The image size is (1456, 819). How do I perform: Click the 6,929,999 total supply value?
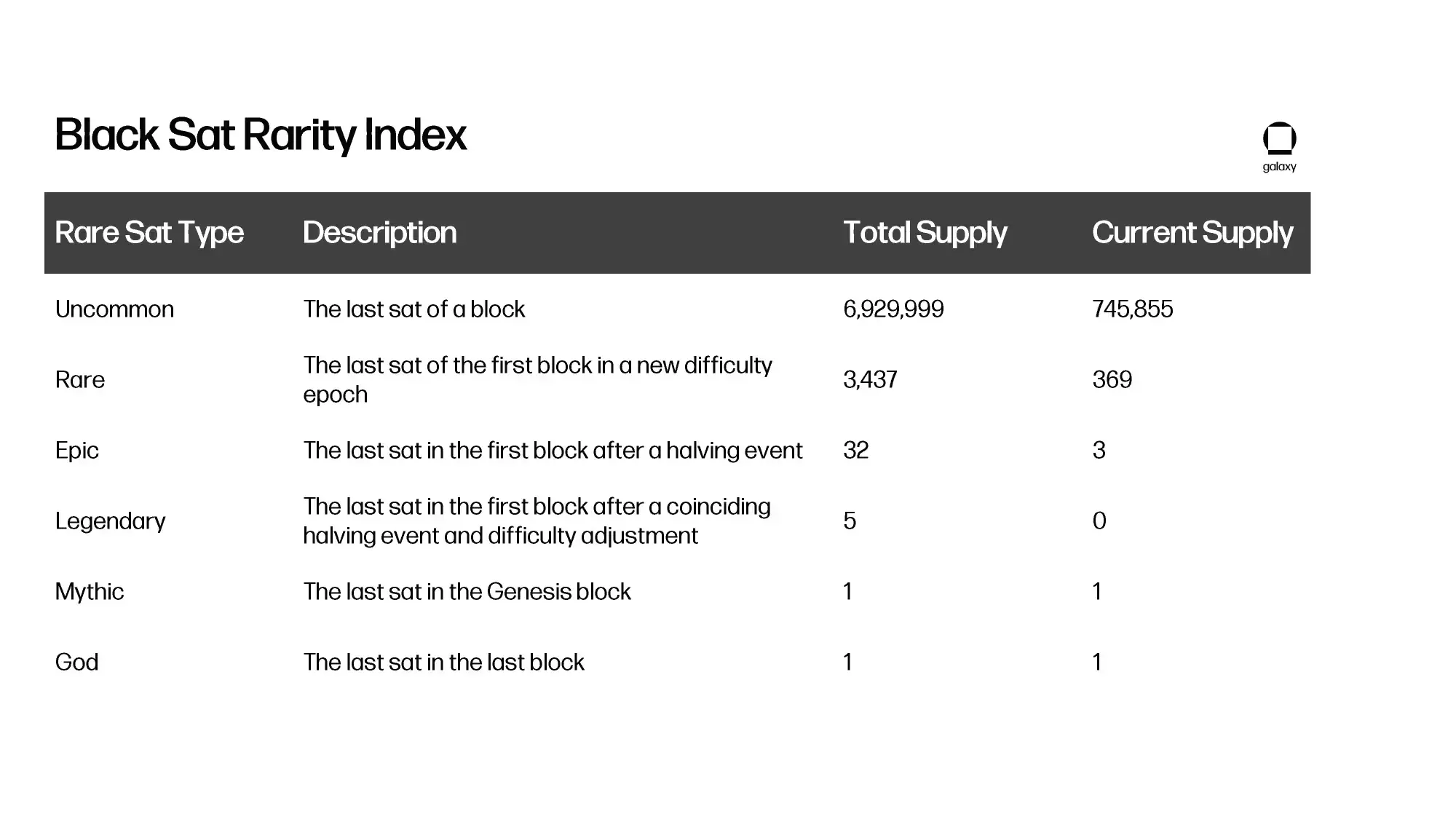point(893,309)
